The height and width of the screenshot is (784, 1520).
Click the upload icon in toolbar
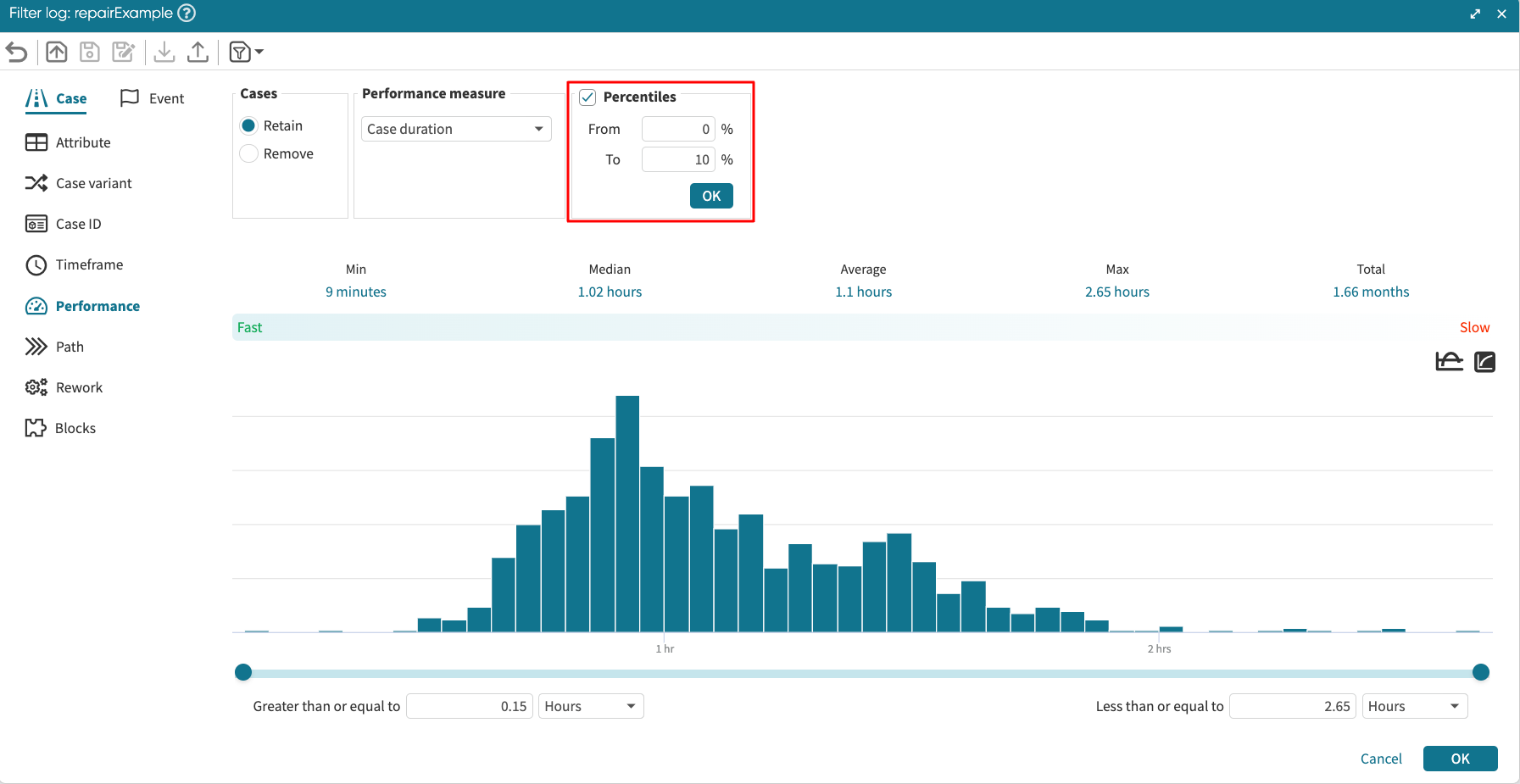pyautogui.click(x=198, y=53)
